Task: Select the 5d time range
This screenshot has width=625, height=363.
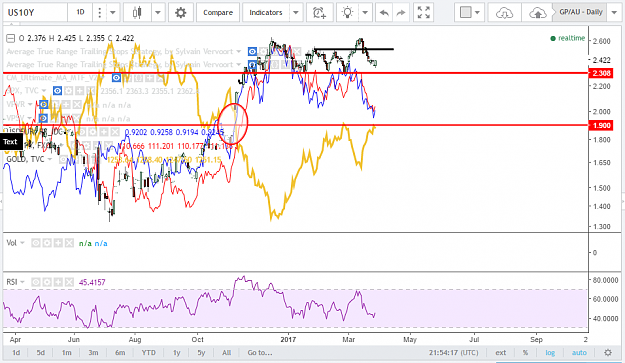Action: [41, 353]
